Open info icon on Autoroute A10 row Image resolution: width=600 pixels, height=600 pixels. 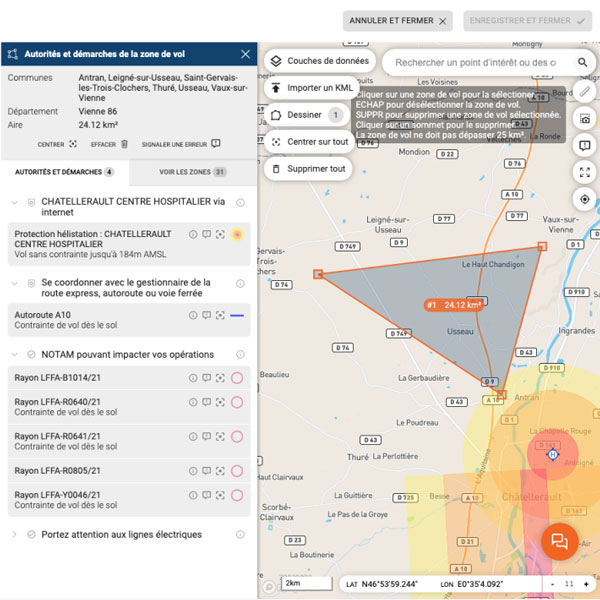pos(193,315)
